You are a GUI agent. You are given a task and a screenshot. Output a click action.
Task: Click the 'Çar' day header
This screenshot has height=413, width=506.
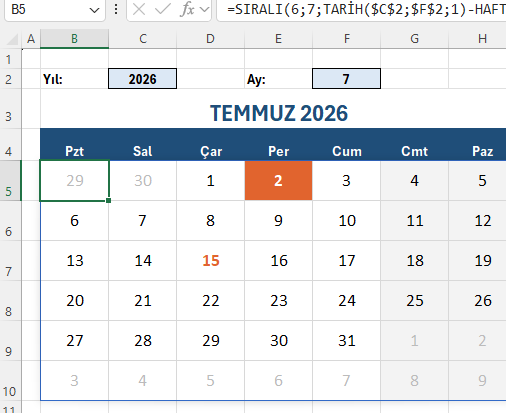coord(210,145)
